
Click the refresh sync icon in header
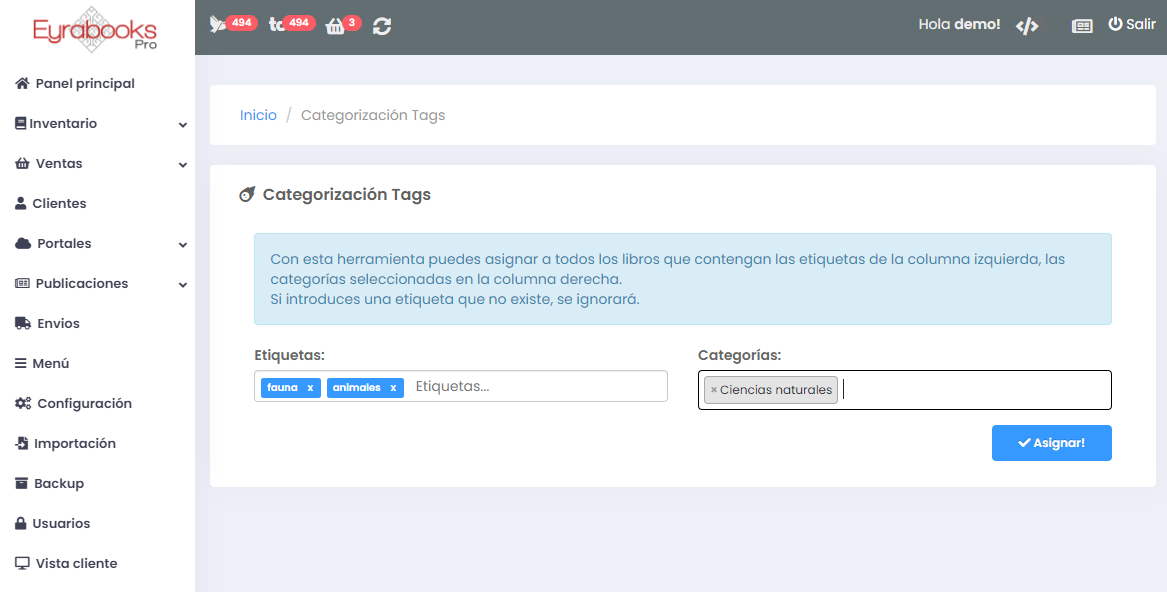click(381, 26)
